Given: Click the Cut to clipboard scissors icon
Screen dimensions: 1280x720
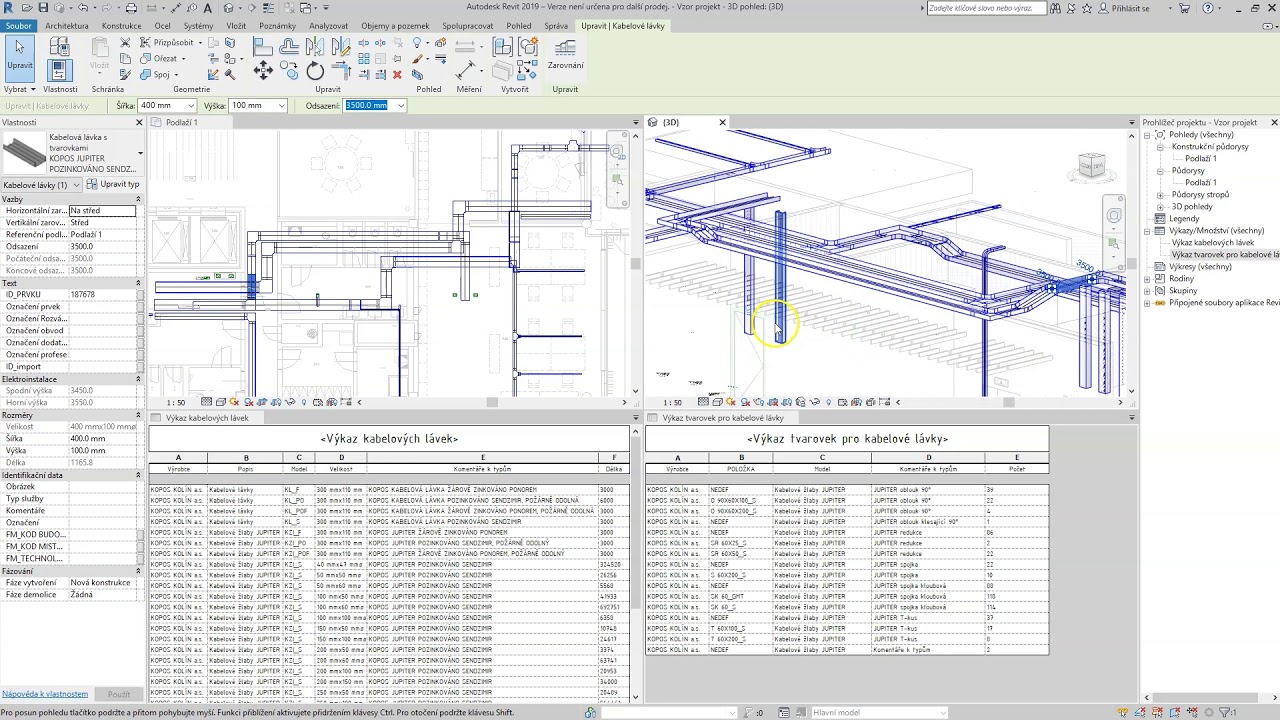Looking at the screenshot, I should 125,43.
